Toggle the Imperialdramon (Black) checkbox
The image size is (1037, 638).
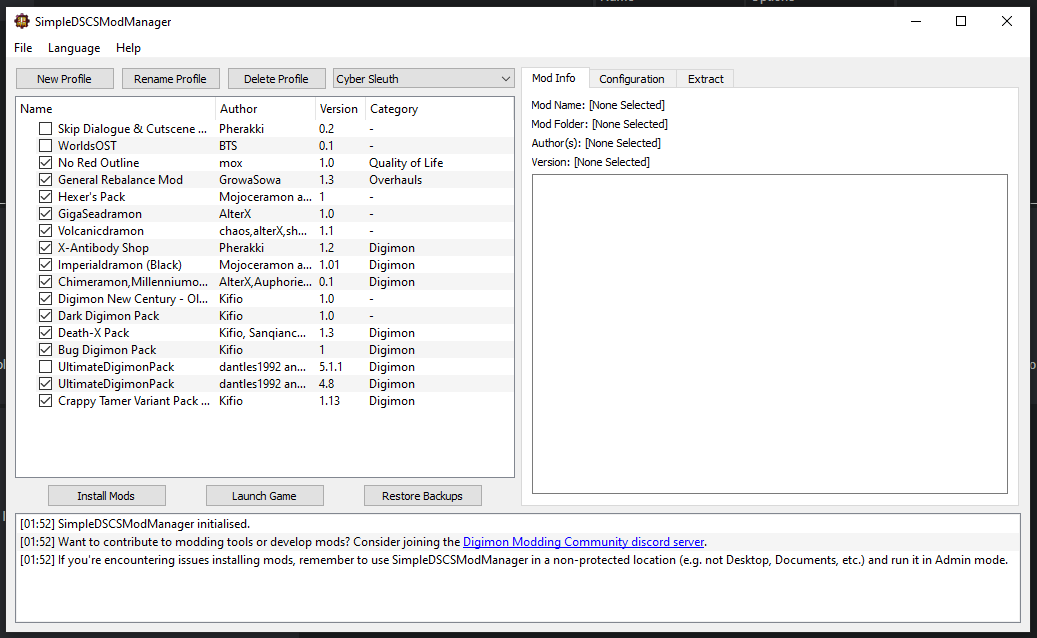point(45,264)
